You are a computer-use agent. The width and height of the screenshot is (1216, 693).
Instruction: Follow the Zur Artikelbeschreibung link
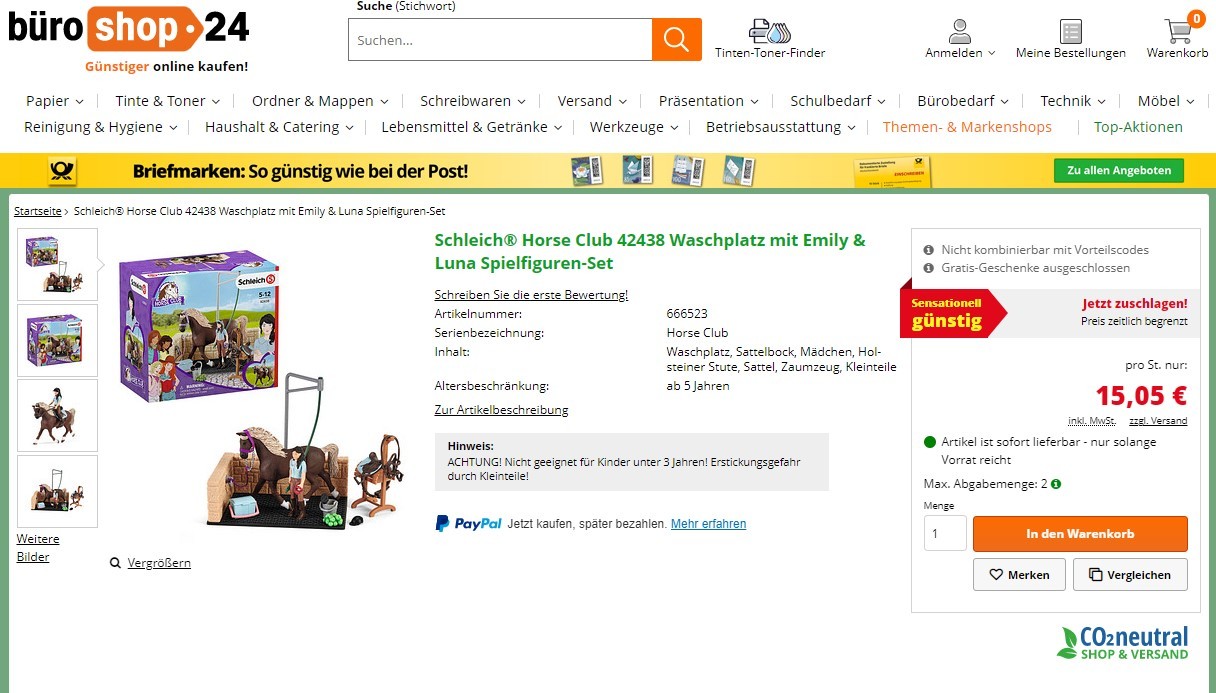501,410
